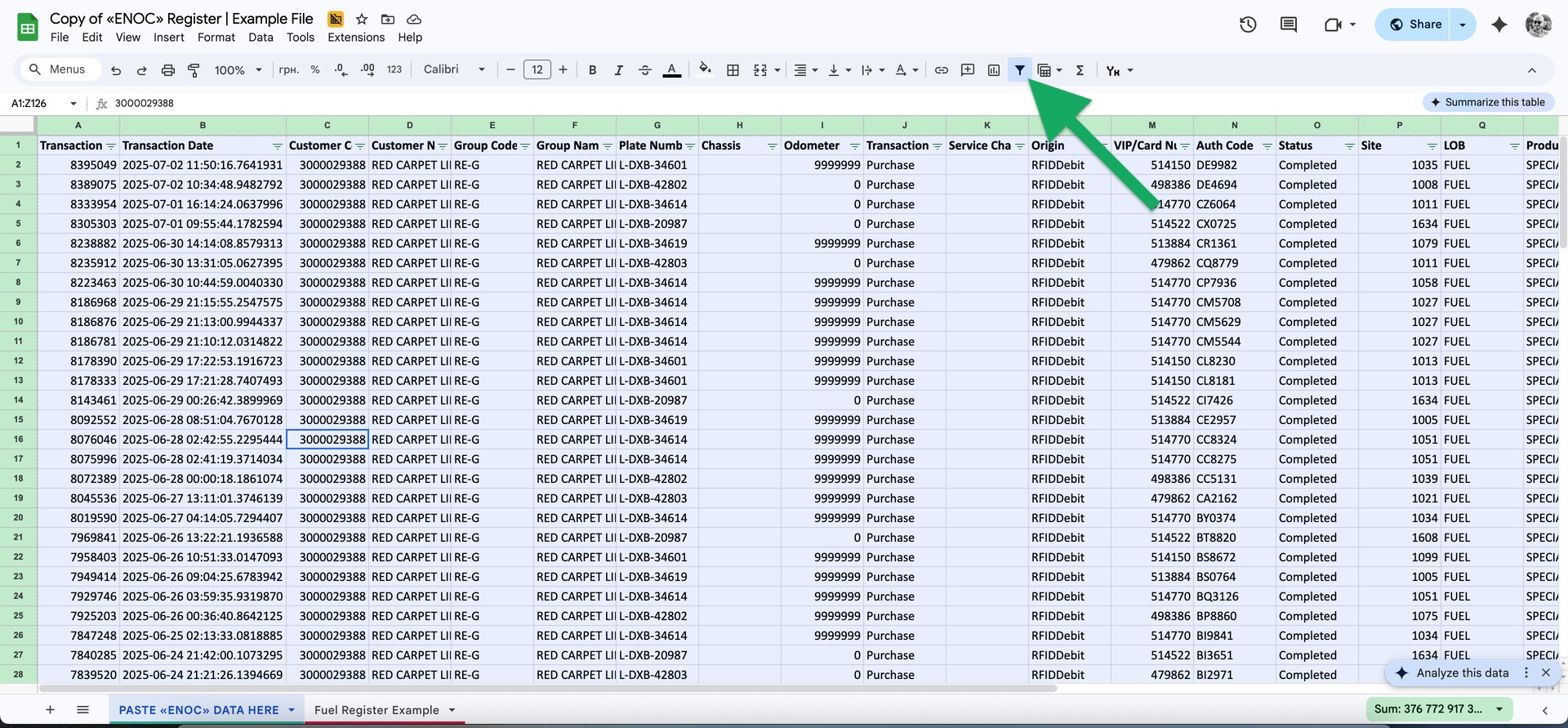This screenshot has width=1568, height=728.
Task: Click the Gemini sparkle icon
Action: [1499, 25]
